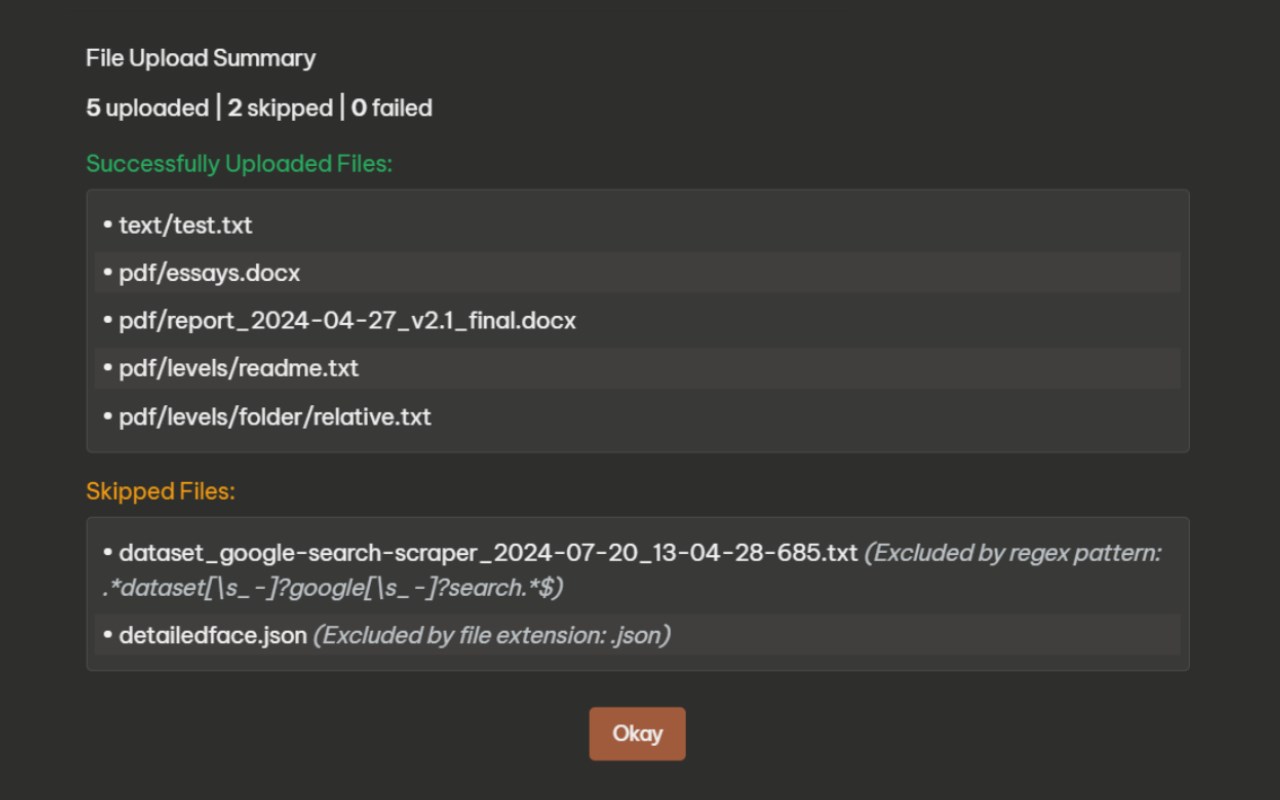Click the skipped dataset_google-search-scraper .txt filename
1280x800 pixels.
click(488, 553)
